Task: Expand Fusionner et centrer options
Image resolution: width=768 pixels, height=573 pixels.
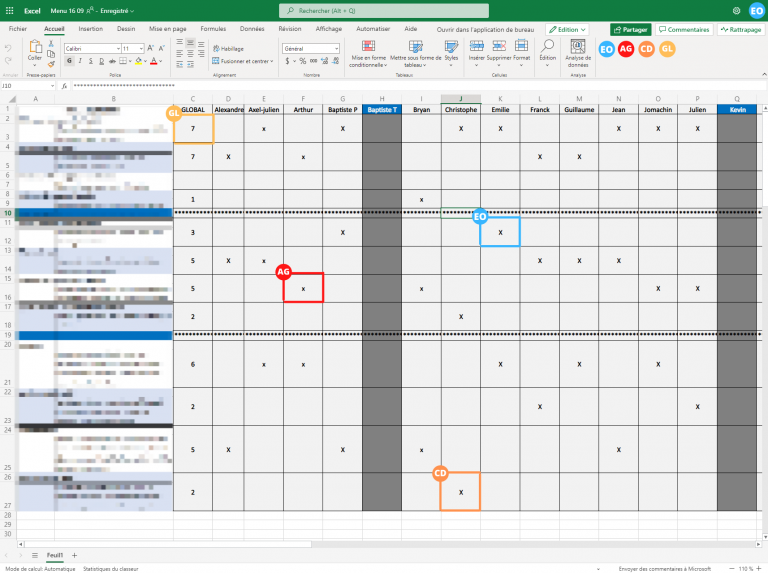Action: [x=271, y=61]
